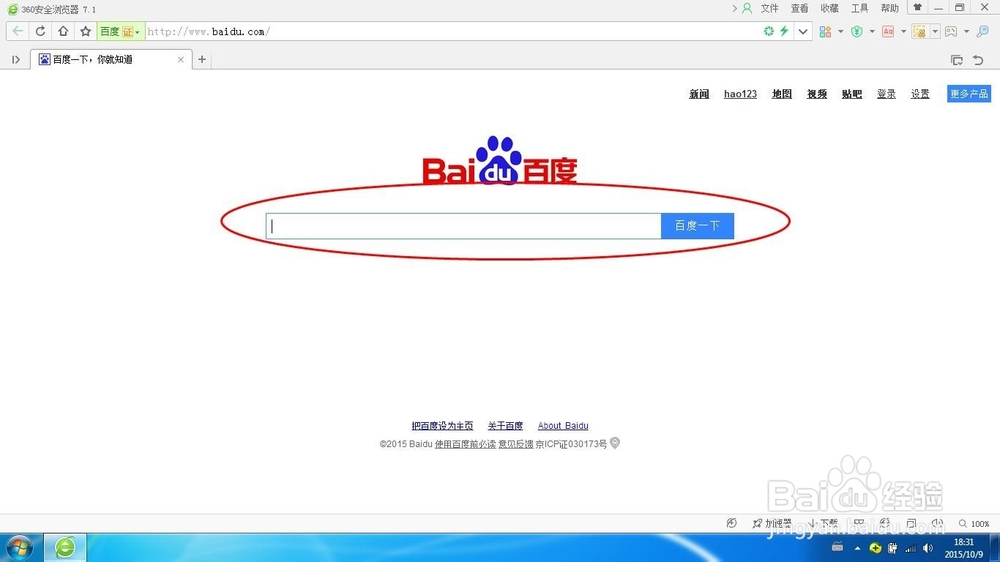Bookmark this page with the star icon
Viewport: 1000px width, 562px height.
85,31
